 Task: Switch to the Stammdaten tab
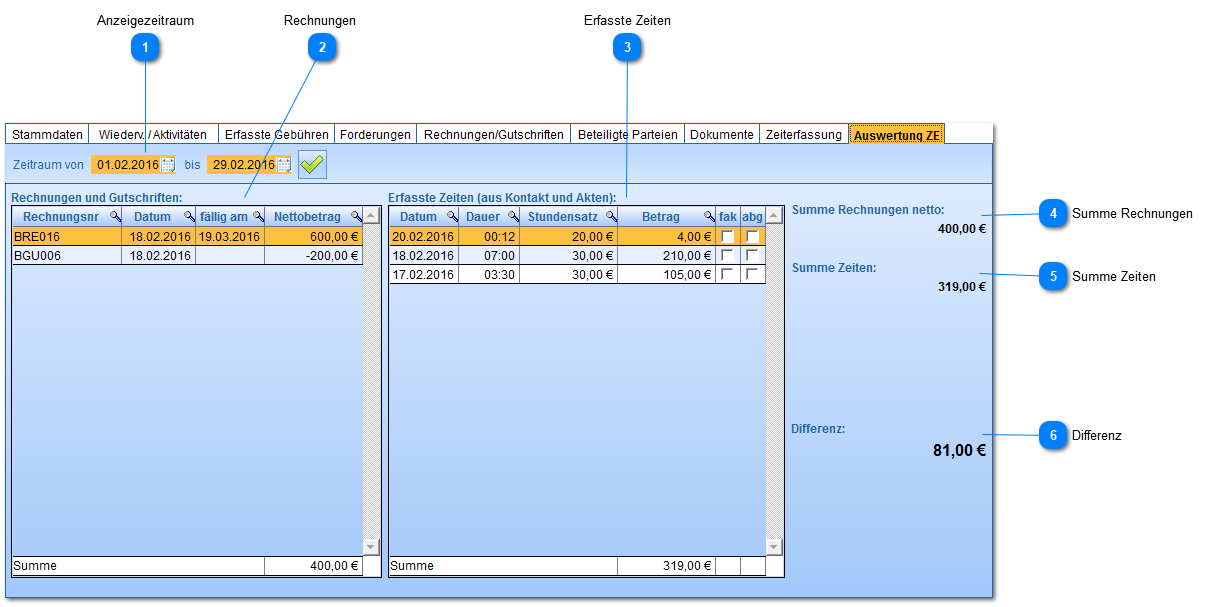(x=47, y=134)
